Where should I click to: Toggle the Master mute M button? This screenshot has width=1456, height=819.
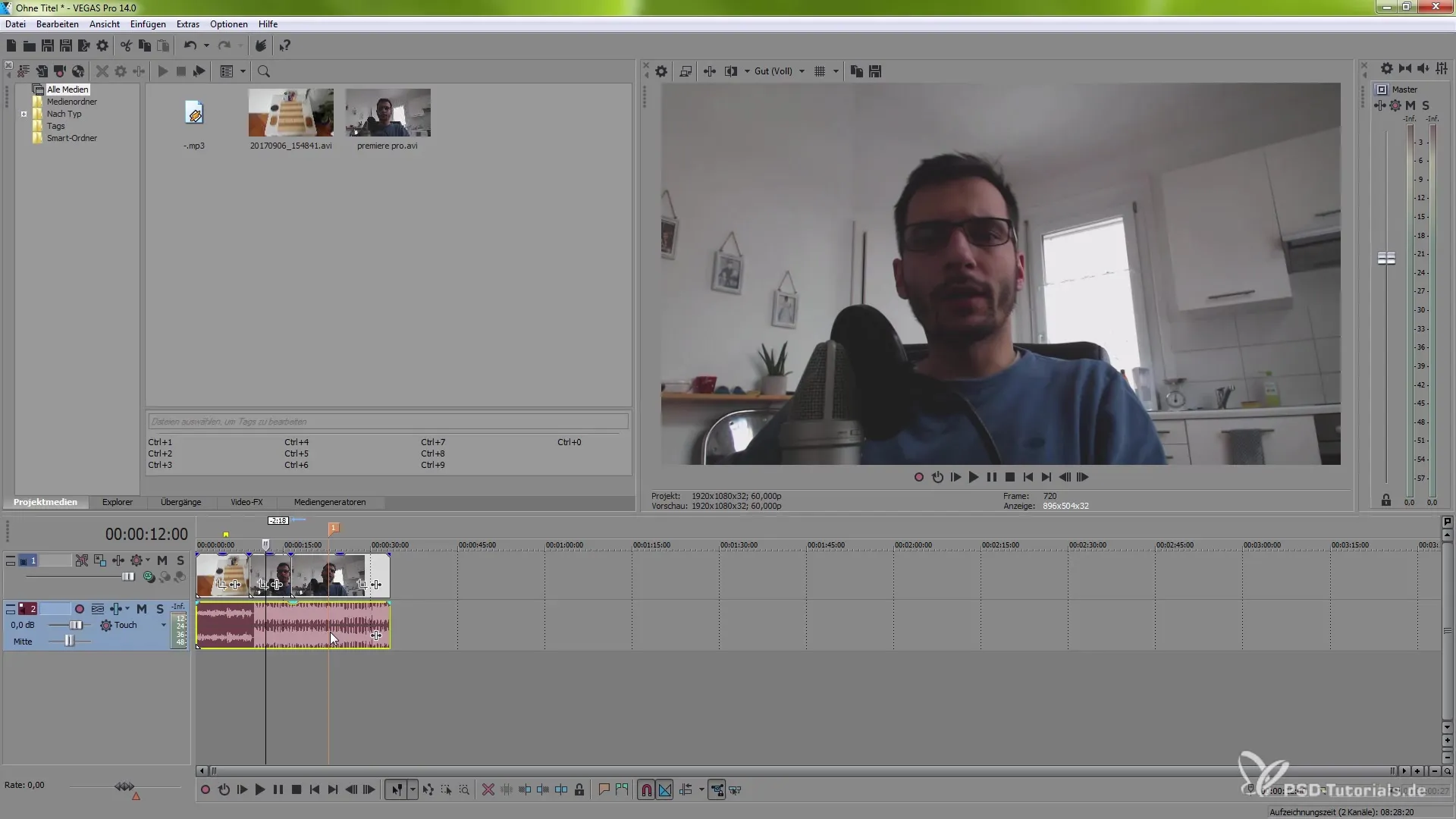coord(1410,105)
